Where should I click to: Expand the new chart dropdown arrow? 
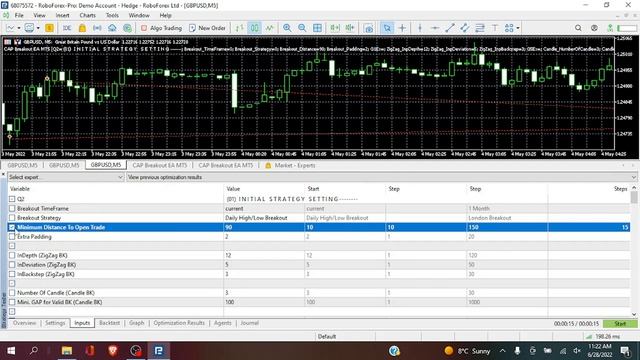(x=19, y=28)
